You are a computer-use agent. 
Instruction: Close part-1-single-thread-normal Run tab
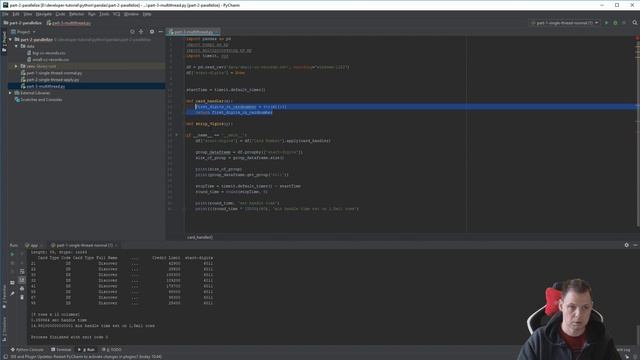point(116,245)
